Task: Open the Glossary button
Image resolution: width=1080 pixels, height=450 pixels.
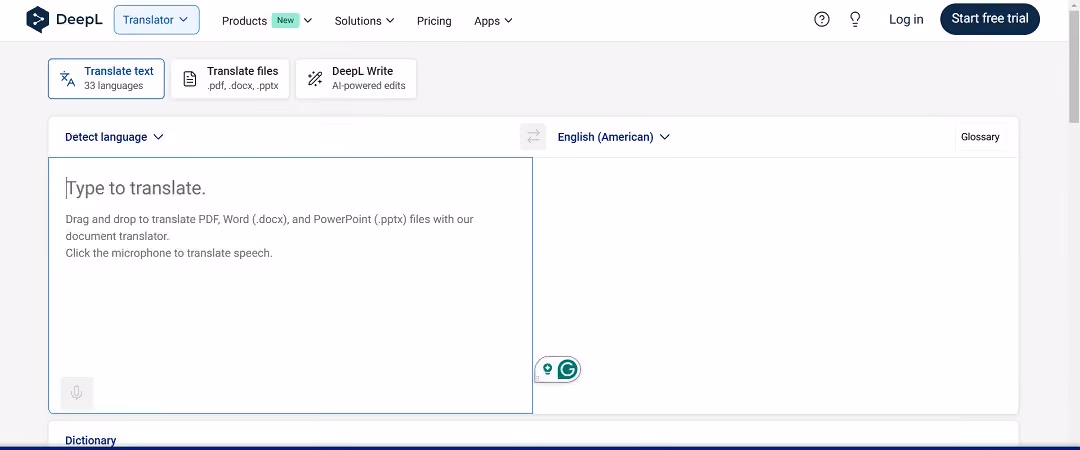Action: coord(980,136)
